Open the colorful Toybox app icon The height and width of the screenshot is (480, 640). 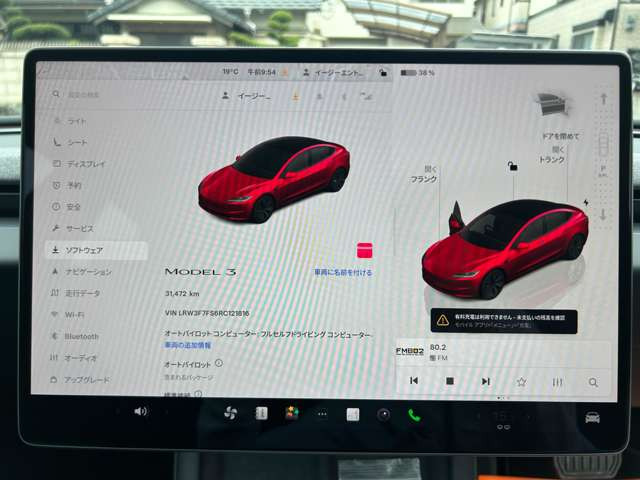(292, 413)
